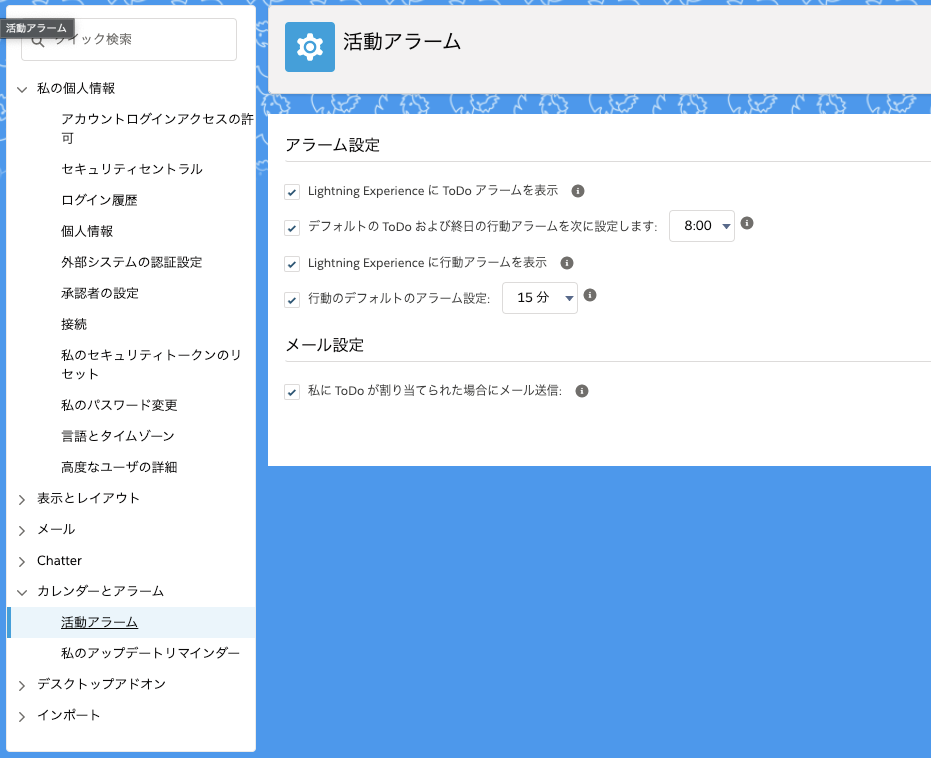Open the 15 分 reminder dropdown
Screen dimensions: 931x758
tap(539, 297)
